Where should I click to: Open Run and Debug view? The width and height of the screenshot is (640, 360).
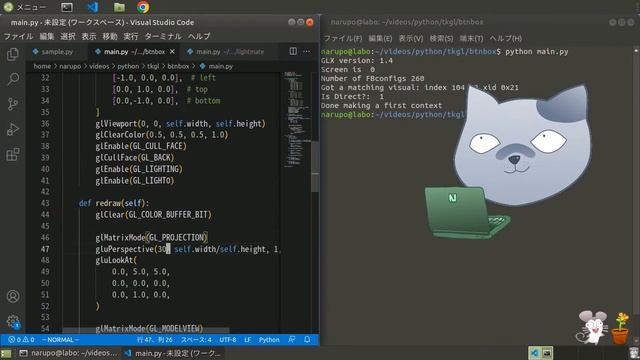point(13,129)
